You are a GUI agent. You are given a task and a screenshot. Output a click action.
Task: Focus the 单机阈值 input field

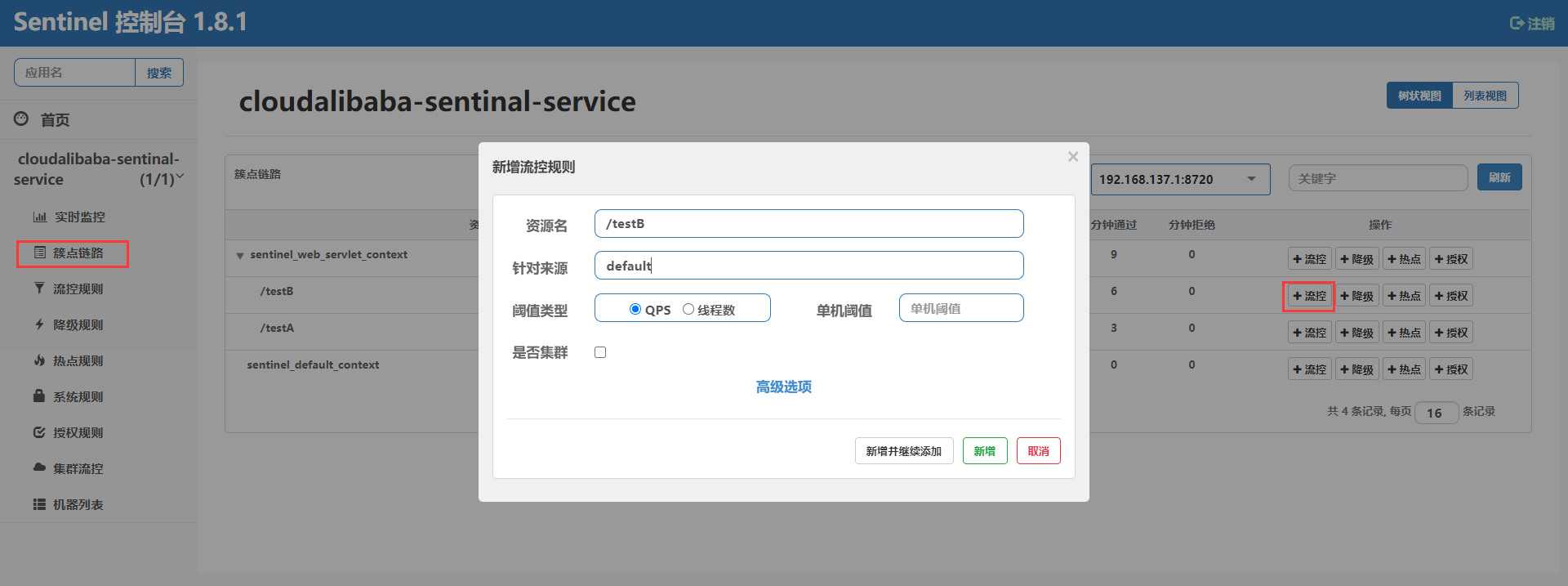[x=961, y=308]
